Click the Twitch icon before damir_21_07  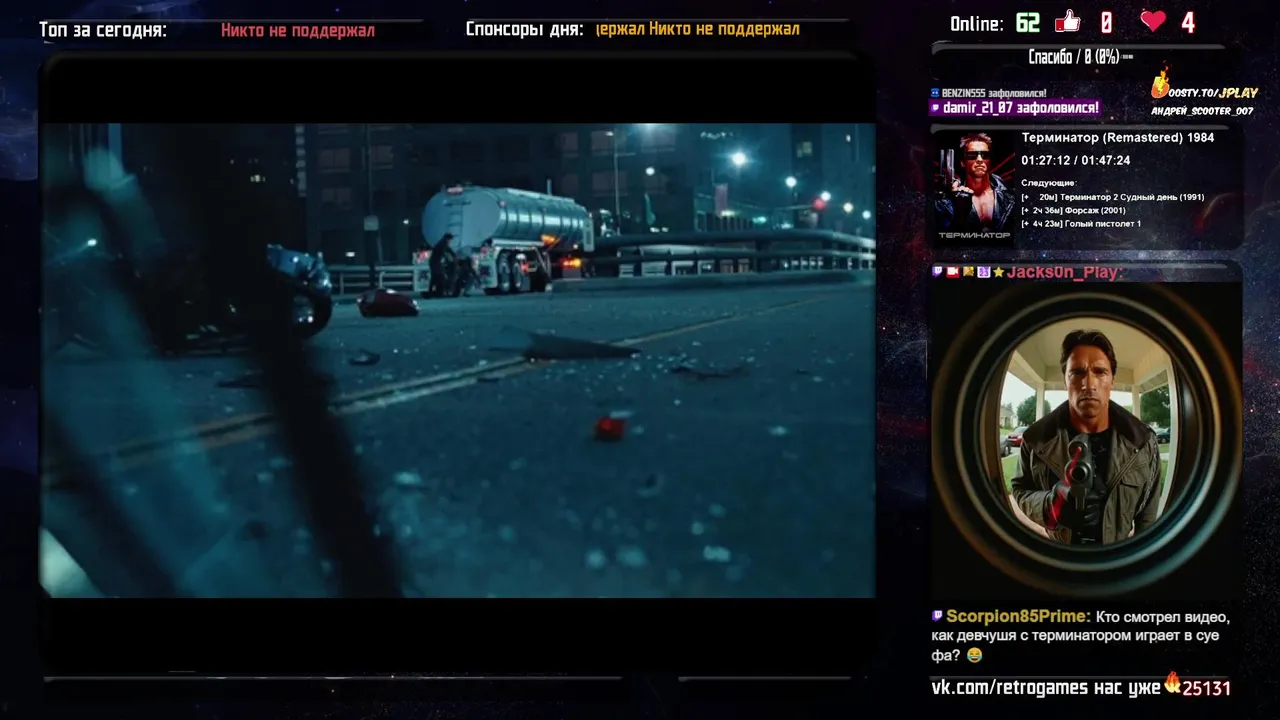pos(936,108)
